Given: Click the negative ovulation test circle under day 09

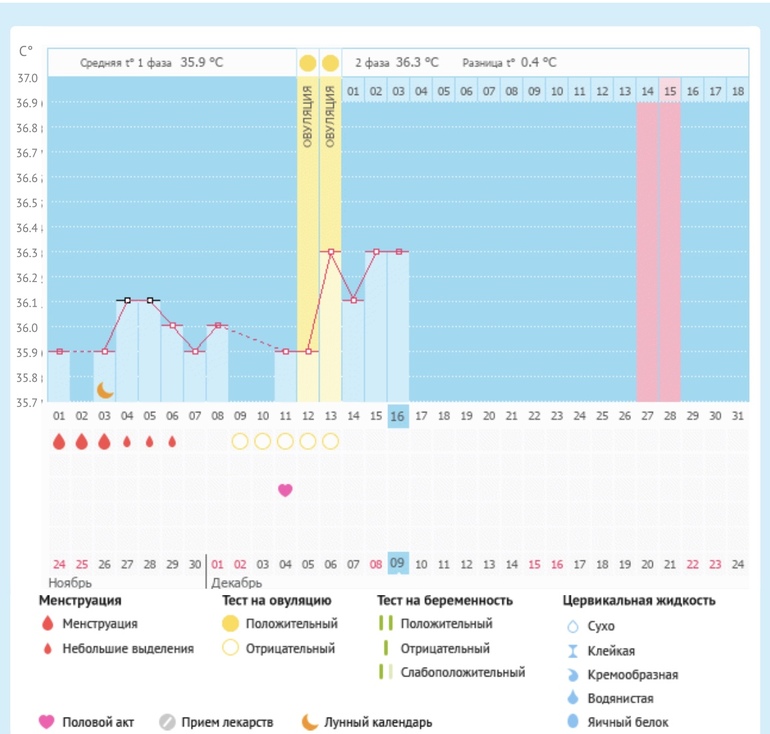Looking at the screenshot, I should pyautogui.click(x=240, y=441).
